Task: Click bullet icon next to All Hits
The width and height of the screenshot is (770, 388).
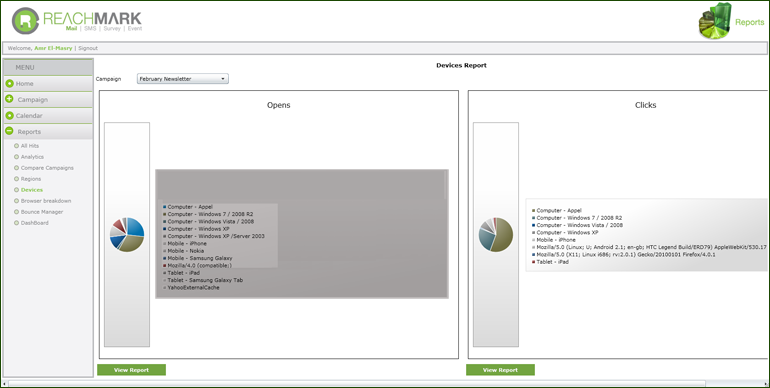Action: click(16, 146)
